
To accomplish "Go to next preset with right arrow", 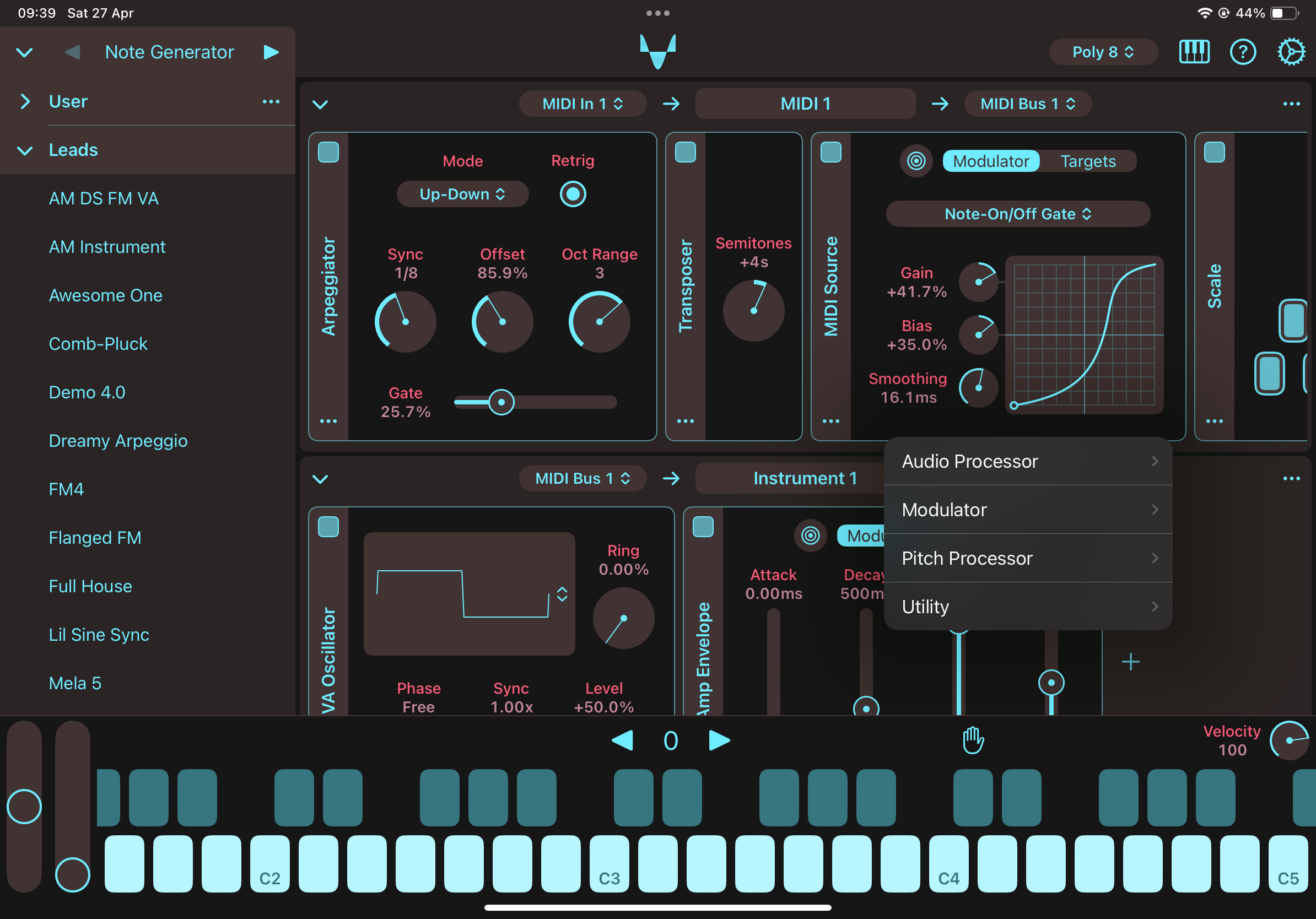I will point(271,52).
